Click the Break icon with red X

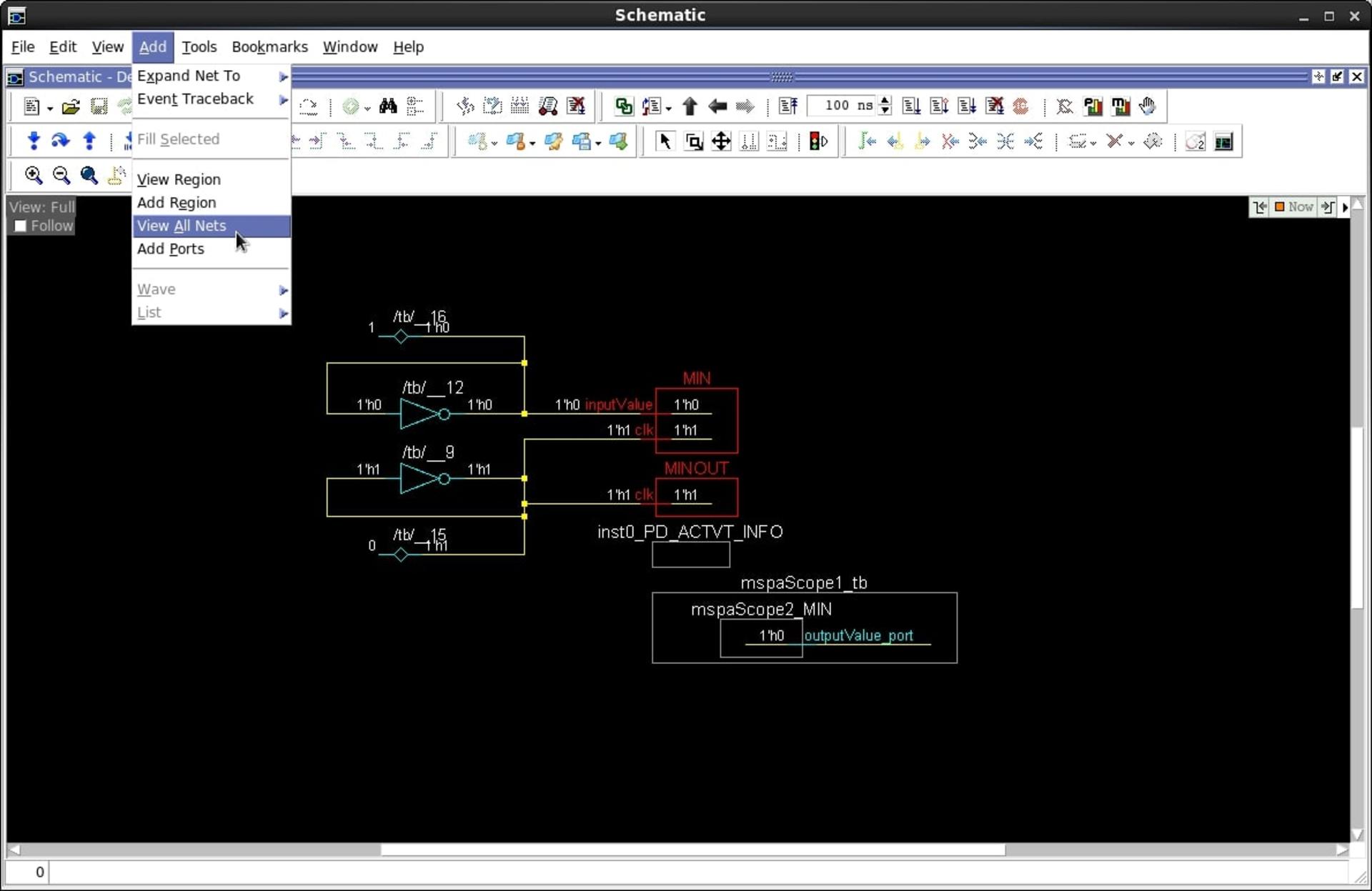994,106
